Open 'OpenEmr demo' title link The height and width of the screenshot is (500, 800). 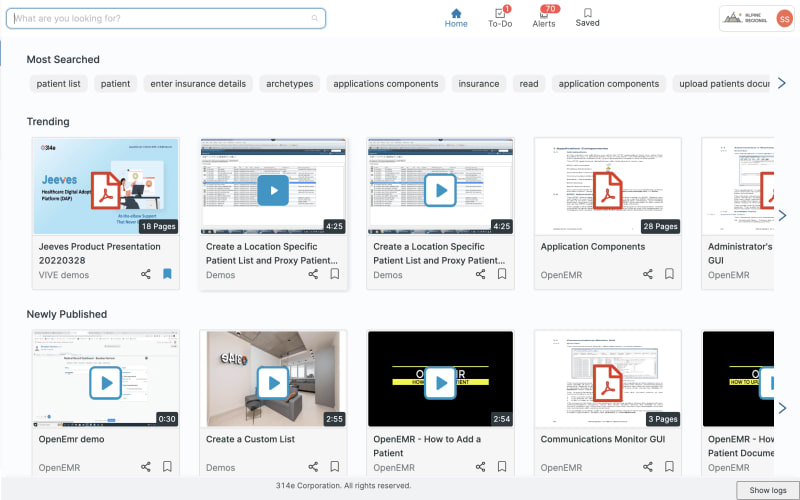point(71,439)
